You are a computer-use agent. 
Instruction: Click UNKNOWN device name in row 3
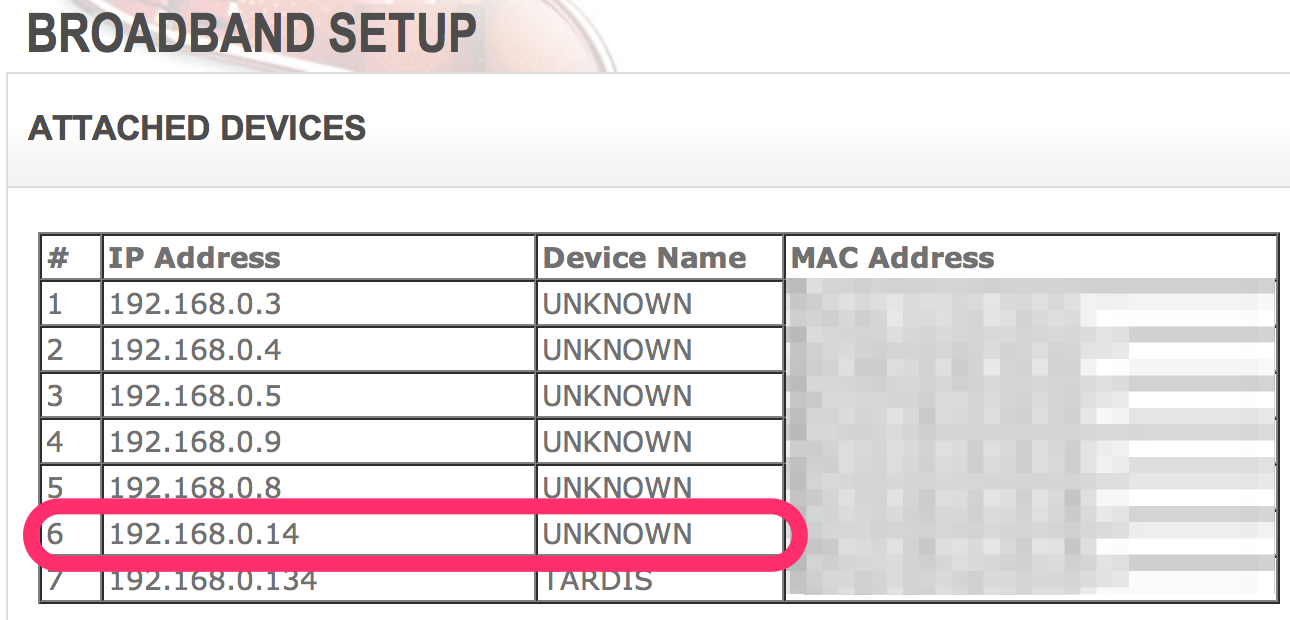(x=617, y=396)
